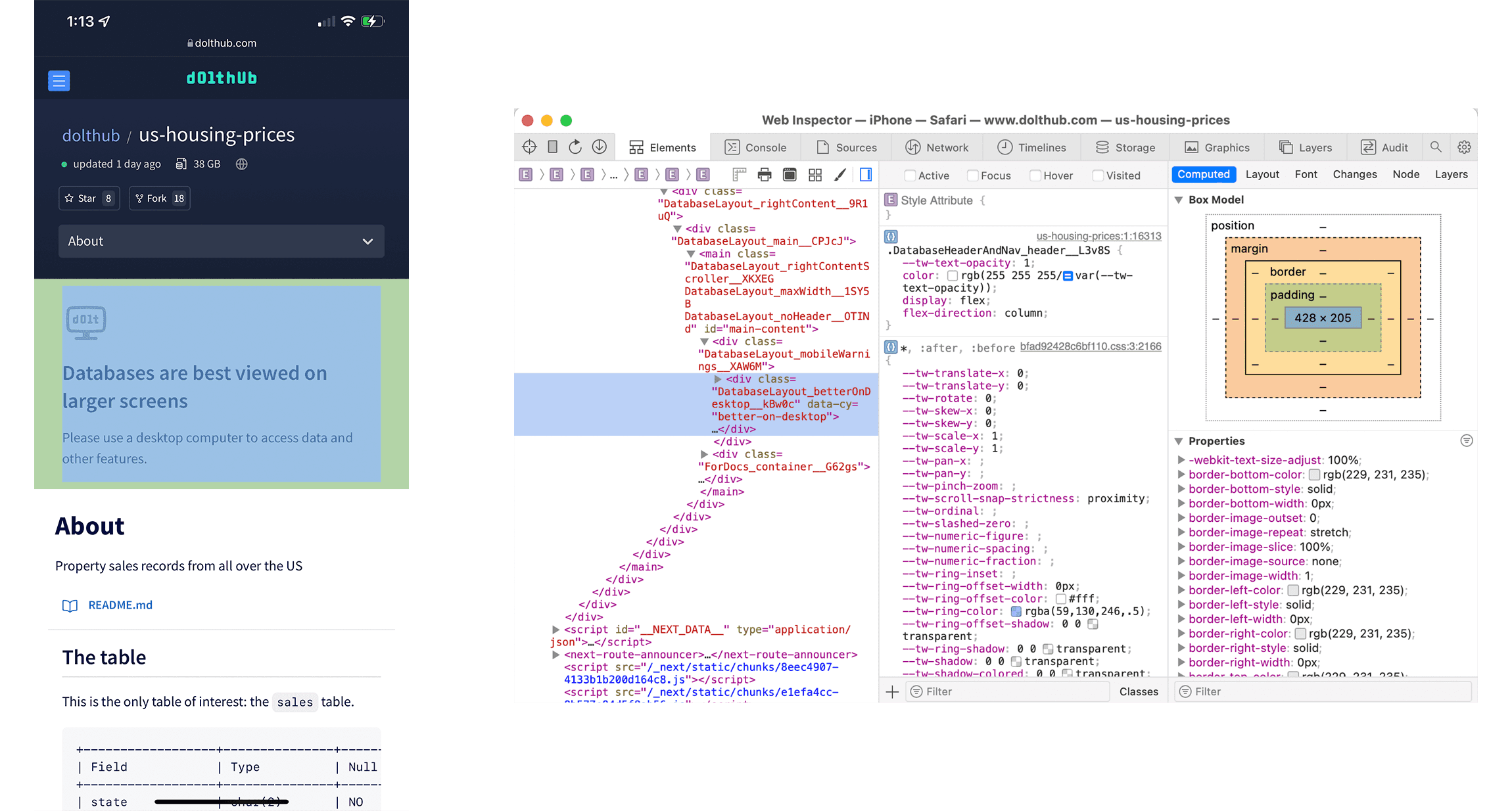Open the bfad92428c6bf110.css:3:2166 source link
Image resolution: width=1512 pixels, height=811 pixels.
pos(1091,346)
